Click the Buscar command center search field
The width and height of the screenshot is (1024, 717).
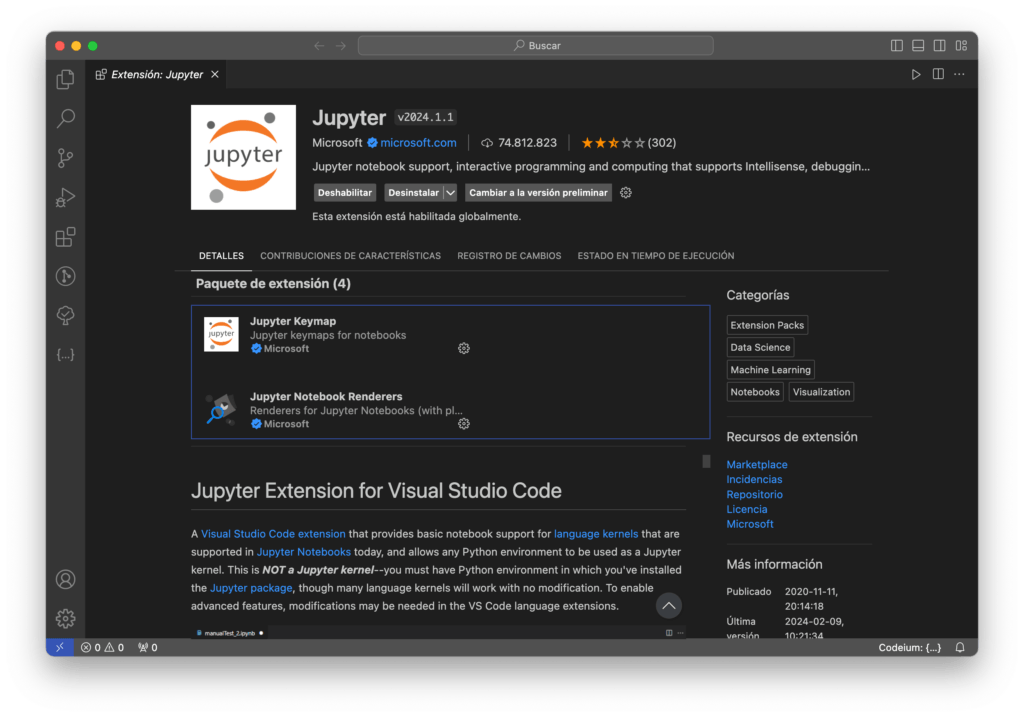pos(535,46)
